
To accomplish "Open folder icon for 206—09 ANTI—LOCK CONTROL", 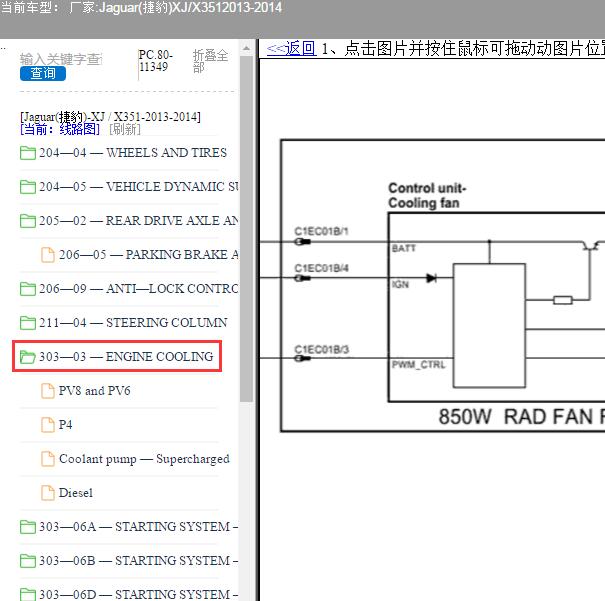I will [28, 289].
